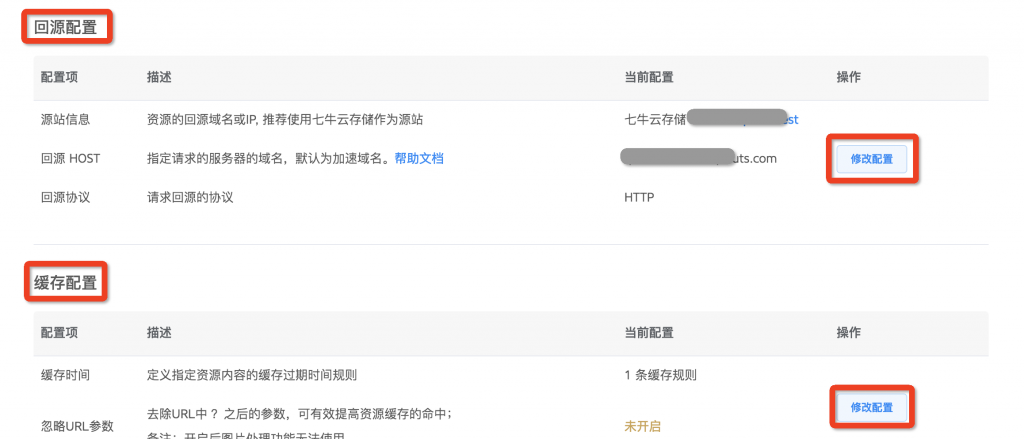Click 操作 header in 回源配置 table

pyautogui.click(x=849, y=77)
